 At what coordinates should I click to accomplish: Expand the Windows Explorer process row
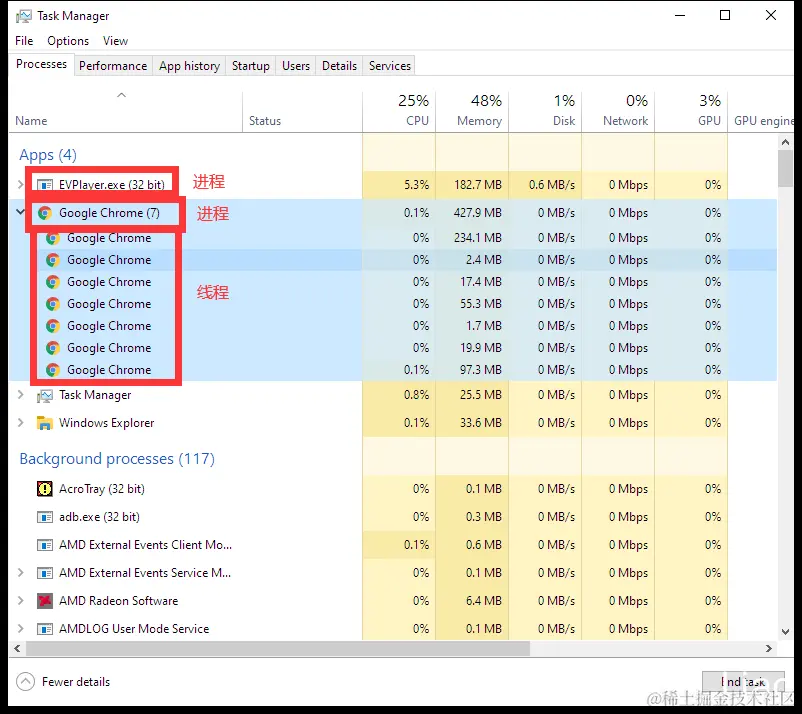pyautogui.click(x=20, y=422)
